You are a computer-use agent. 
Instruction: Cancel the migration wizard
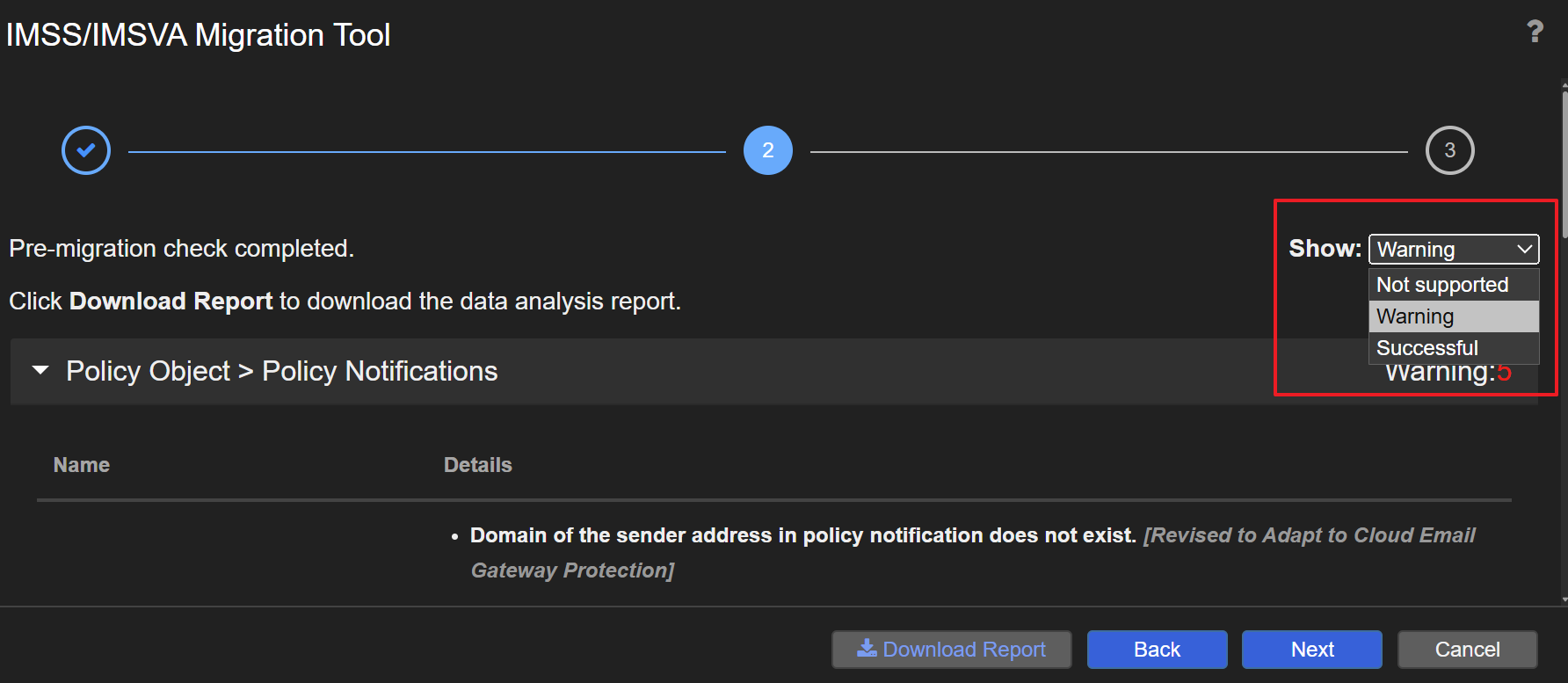(x=1467, y=650)
